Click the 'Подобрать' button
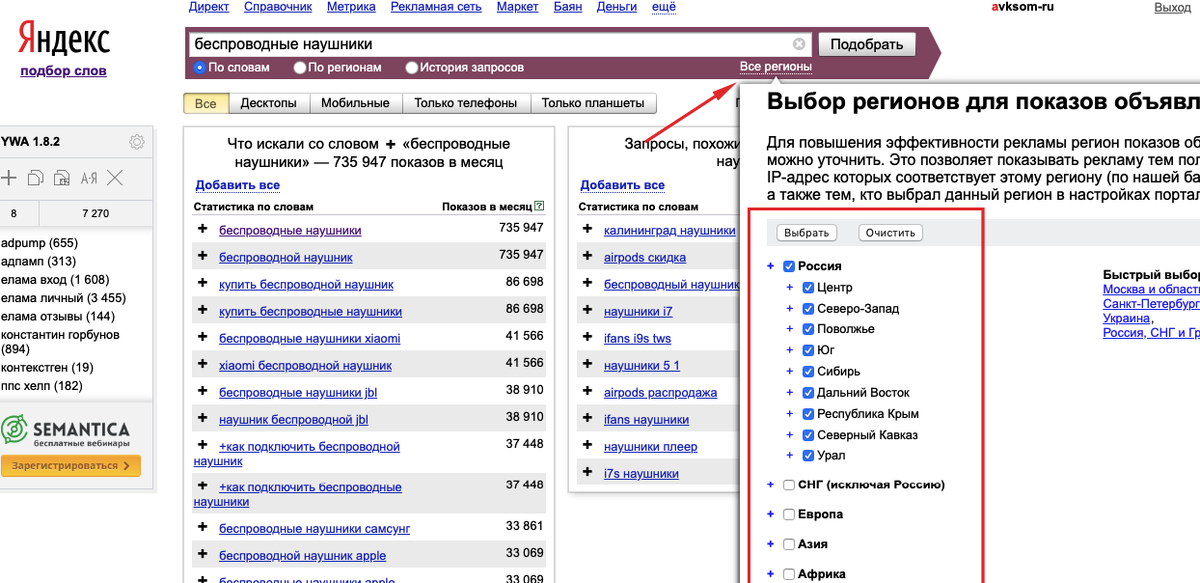The width and height of the screenshot is (1200, 583). pos(867,44)
